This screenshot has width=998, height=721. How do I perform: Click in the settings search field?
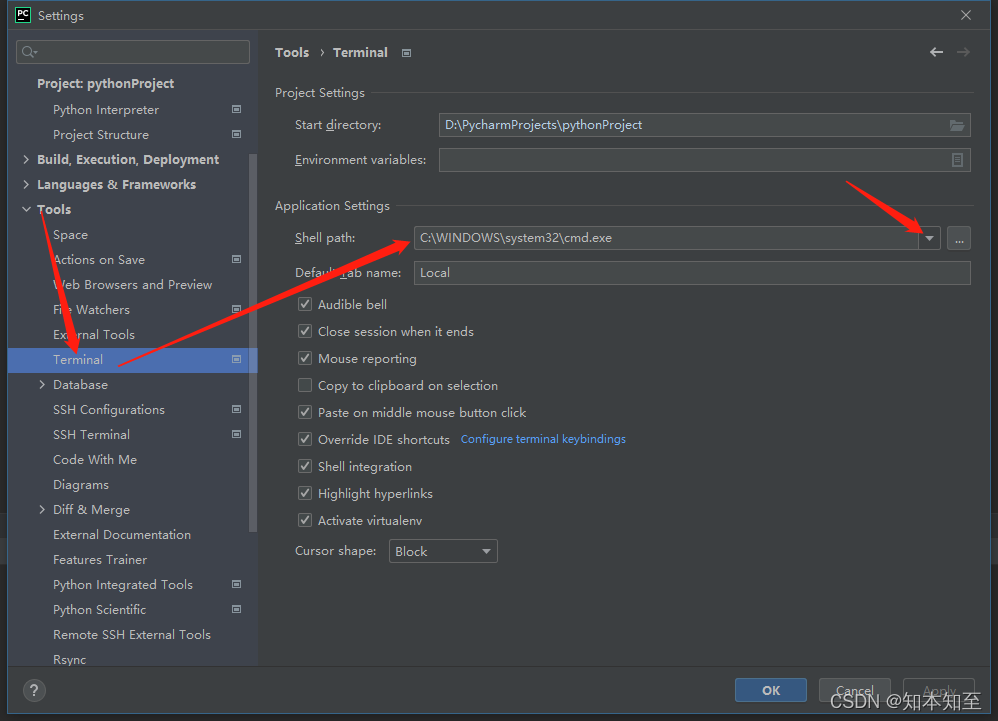133,52
